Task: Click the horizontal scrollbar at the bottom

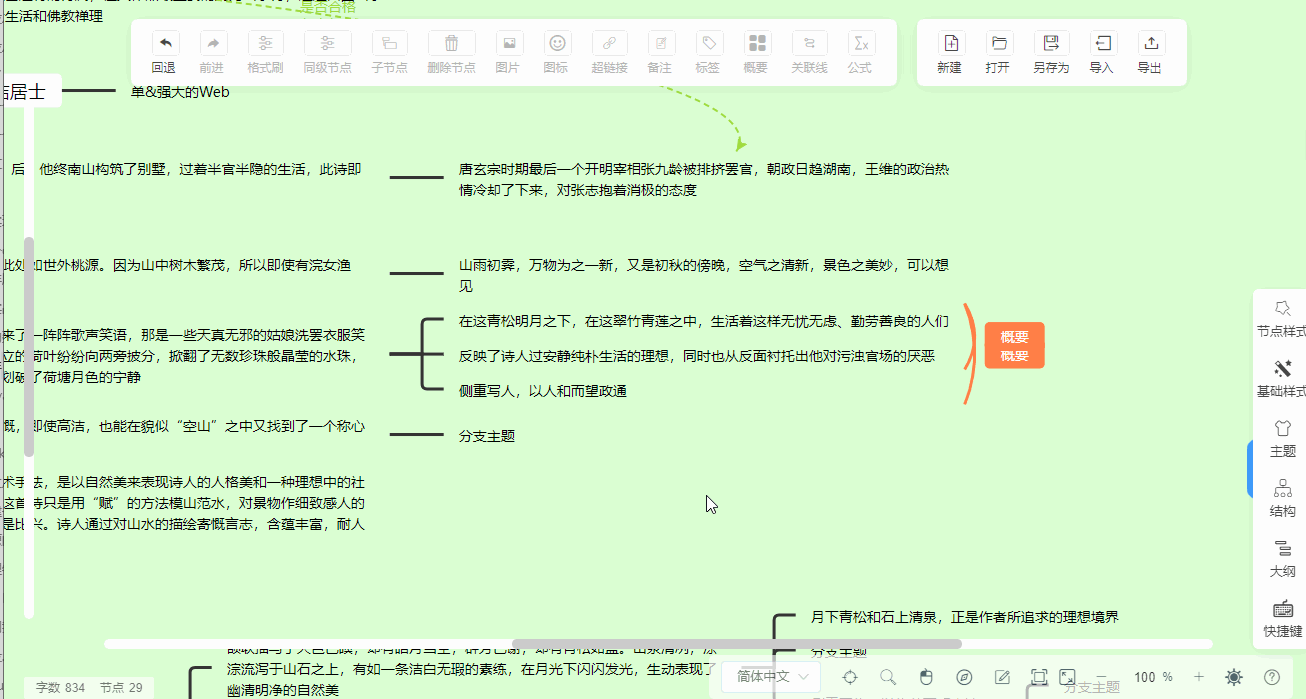Action: [x=735, y=644]
